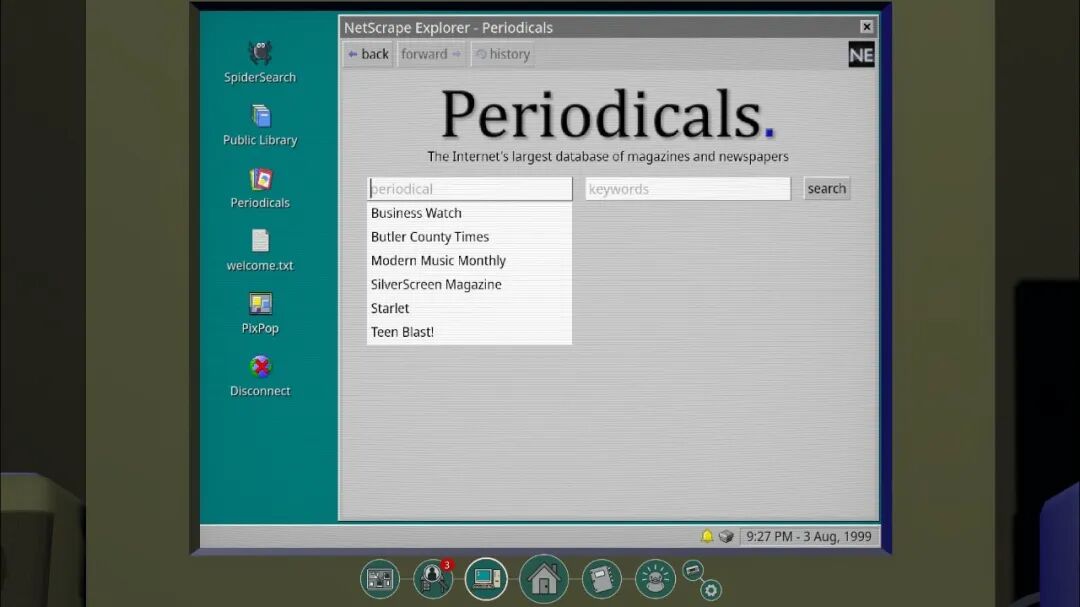Click the notification bell in taskbar
Image resolution: width=1080 pixels, height=607 pixels.
pyautogui.click(x=707, y=536)
